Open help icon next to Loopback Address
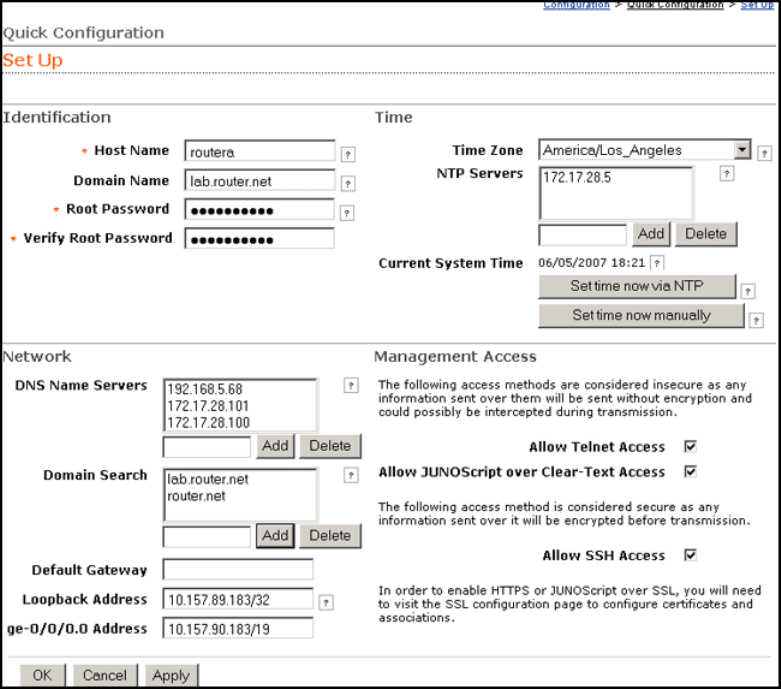The image size is (781, 689). [326, 602]
